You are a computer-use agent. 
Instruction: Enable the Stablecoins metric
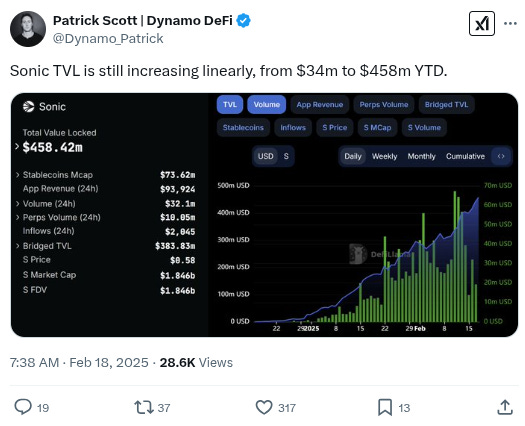243,128
